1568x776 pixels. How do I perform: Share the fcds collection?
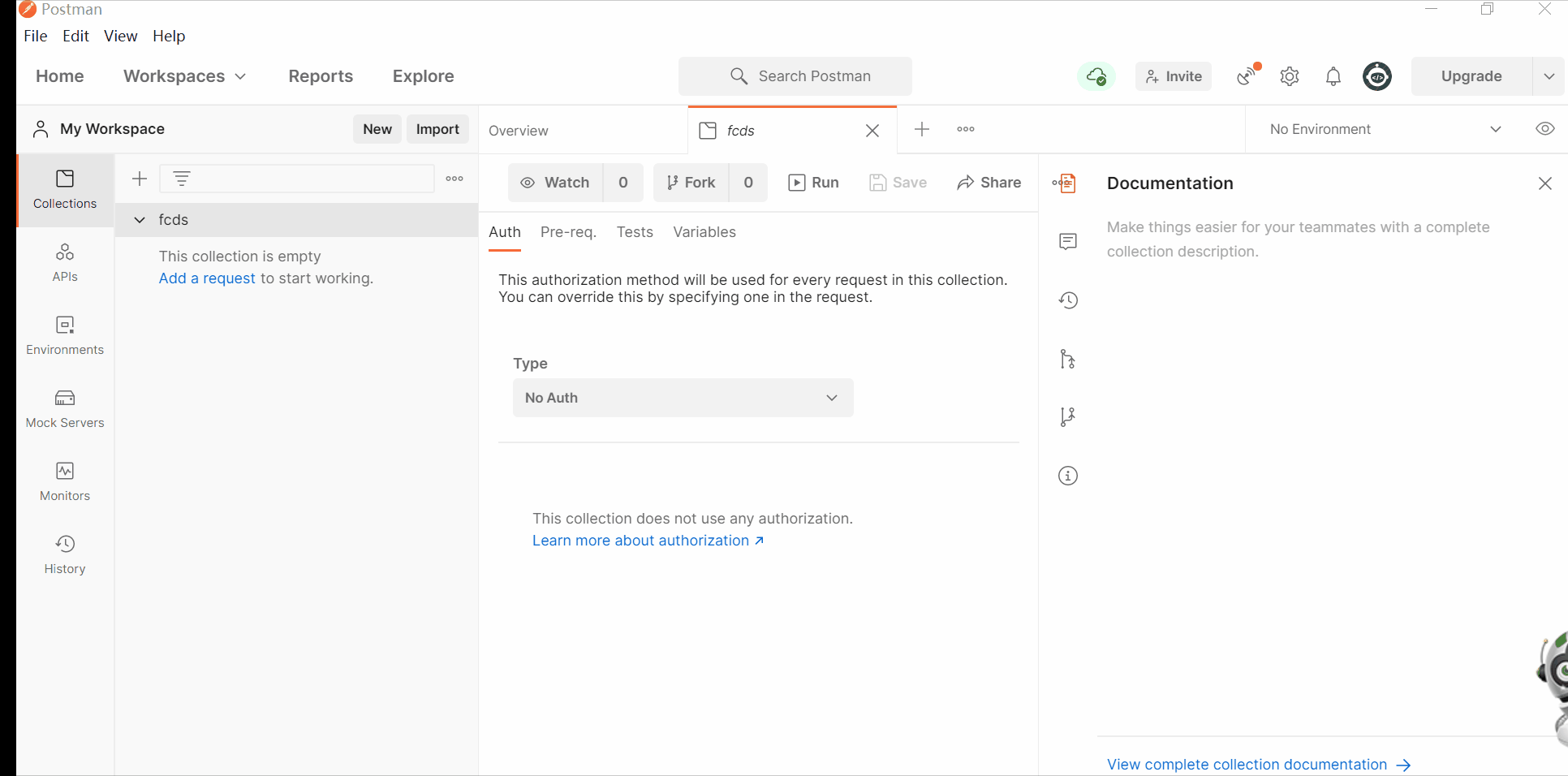point(989,183)
